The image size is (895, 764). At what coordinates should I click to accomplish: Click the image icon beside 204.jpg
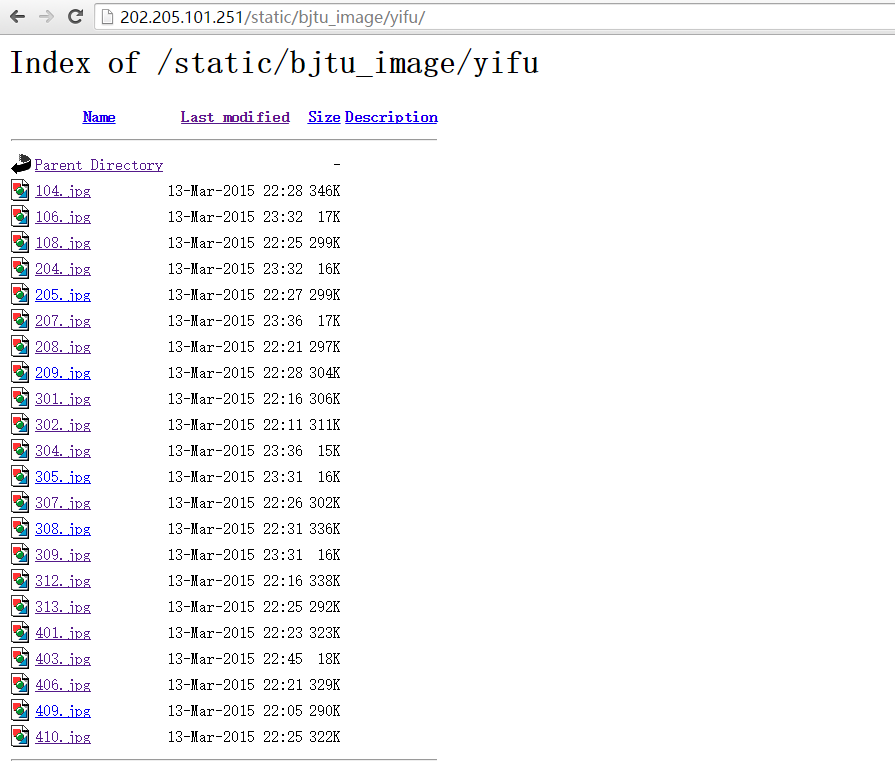20,268
